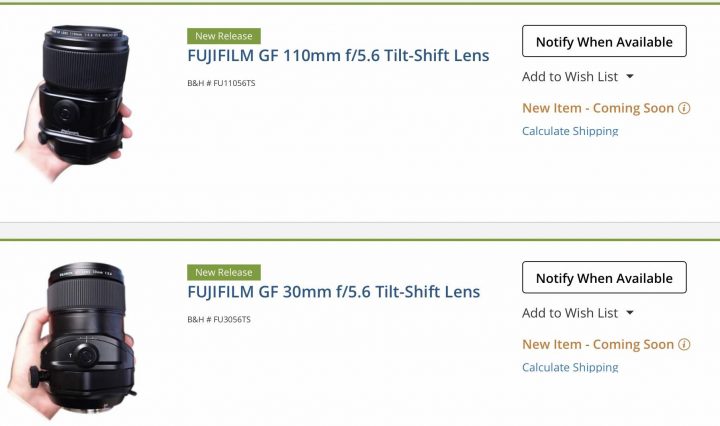Click New Item - Coming Soon on 110mm
Screen dimensions: 720x426
tap(598, 108)
